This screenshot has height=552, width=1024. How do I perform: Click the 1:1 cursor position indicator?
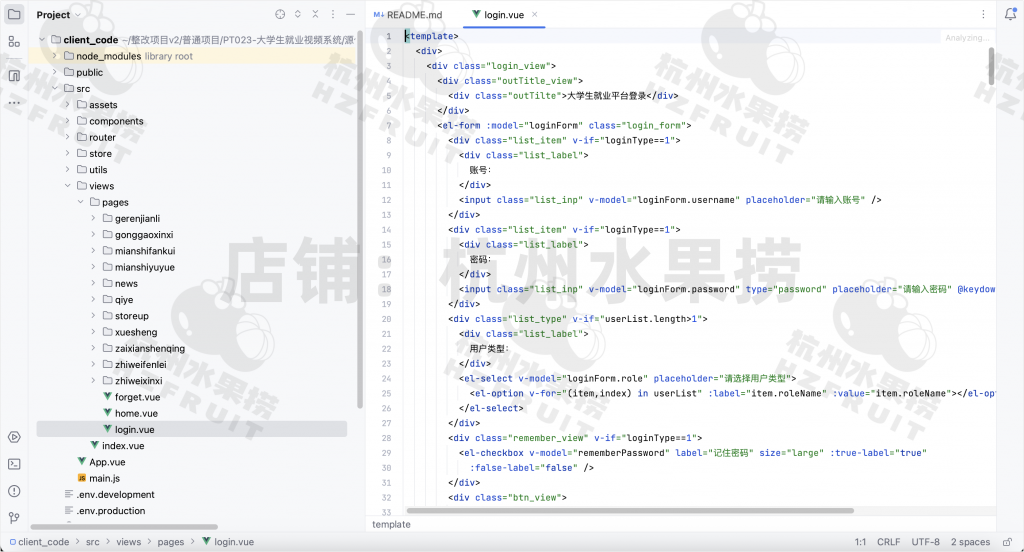point(860,542)
